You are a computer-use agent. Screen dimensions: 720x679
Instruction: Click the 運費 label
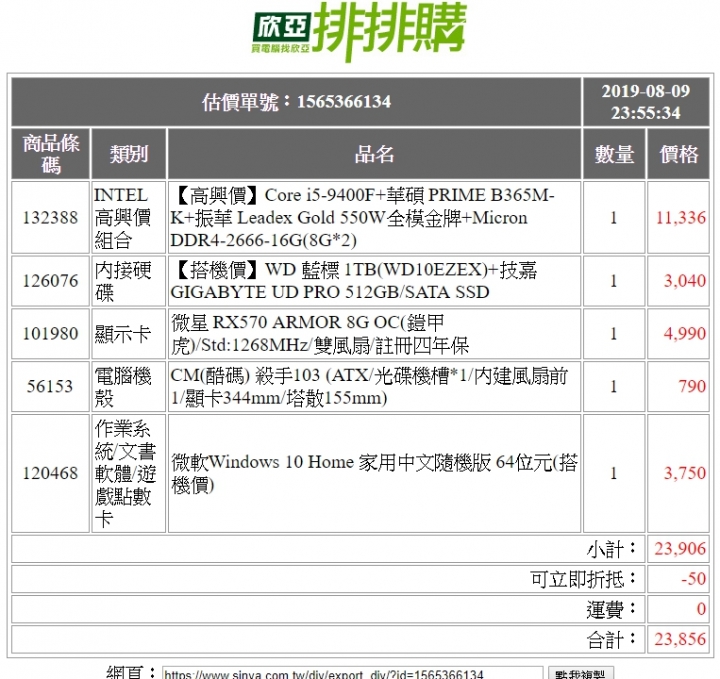(611, 610)
